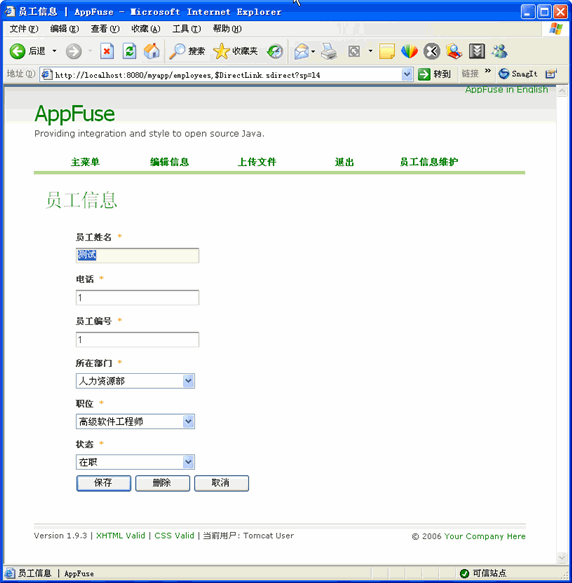Open the Messenger people icon
The width and height of the screenshot is (572, 583).
click(499, 51)
